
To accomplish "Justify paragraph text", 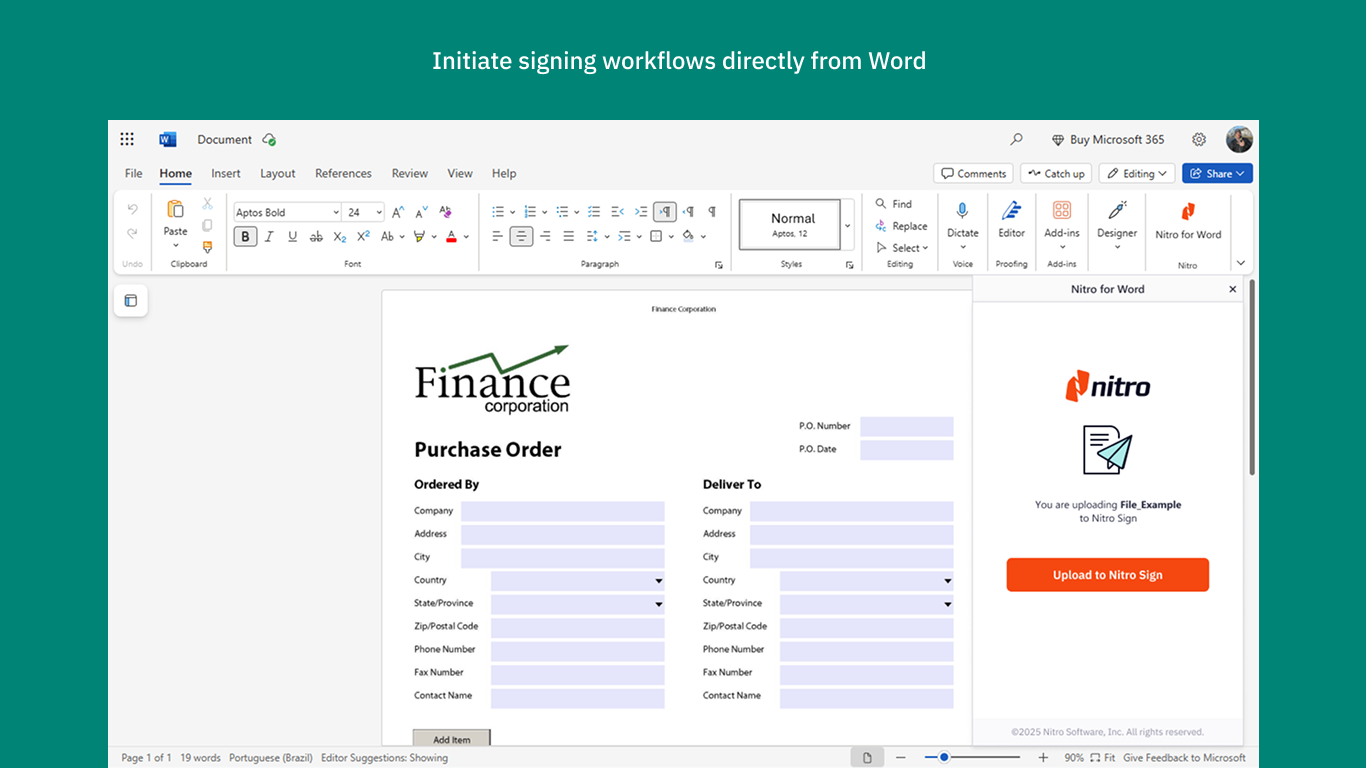I will pyautogui.click(x=569, y=237).
